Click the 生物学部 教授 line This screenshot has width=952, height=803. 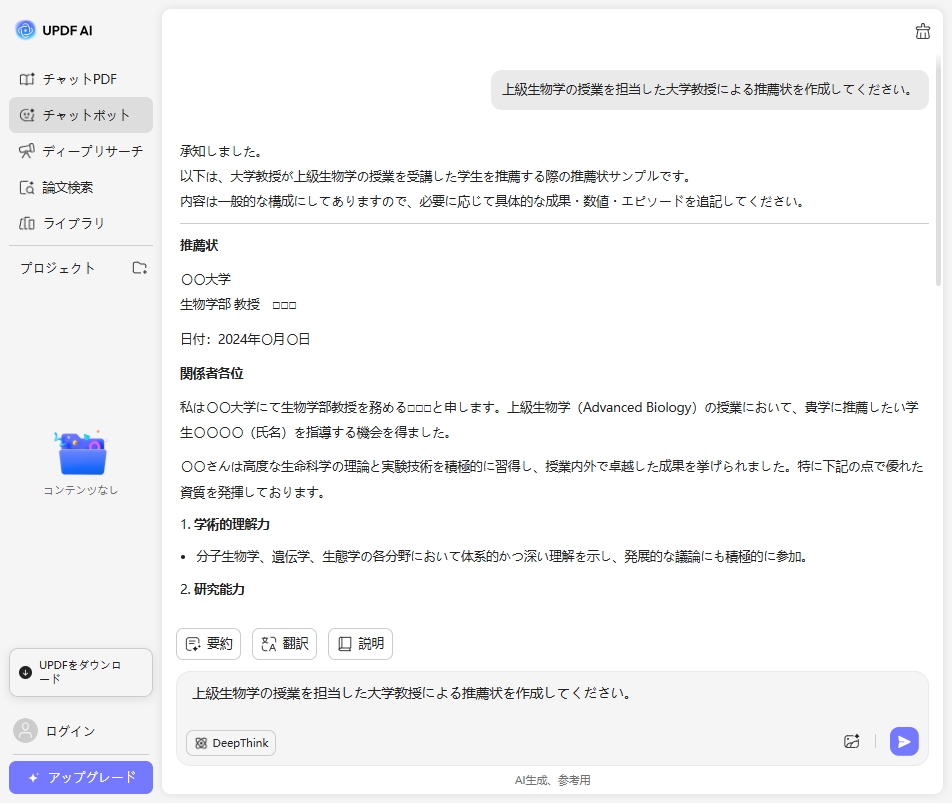238,304
